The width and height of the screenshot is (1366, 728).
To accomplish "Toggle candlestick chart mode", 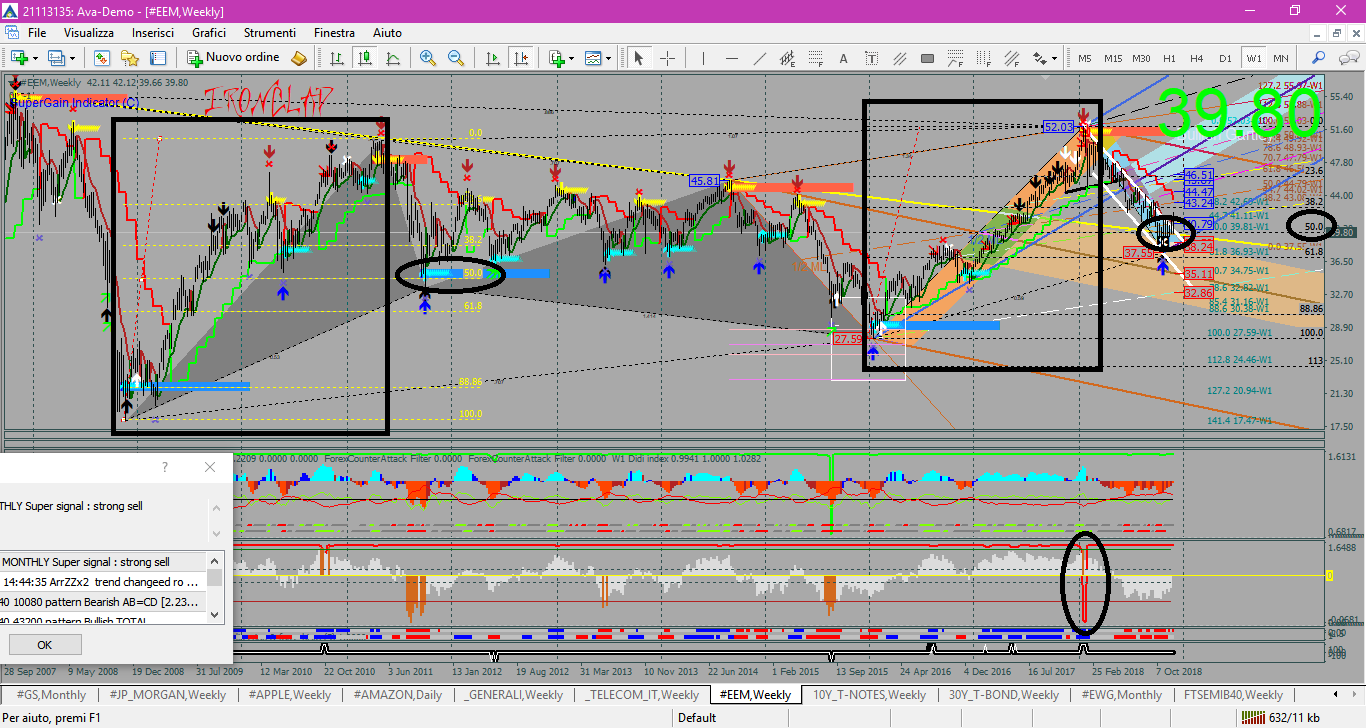I will 365,58.
